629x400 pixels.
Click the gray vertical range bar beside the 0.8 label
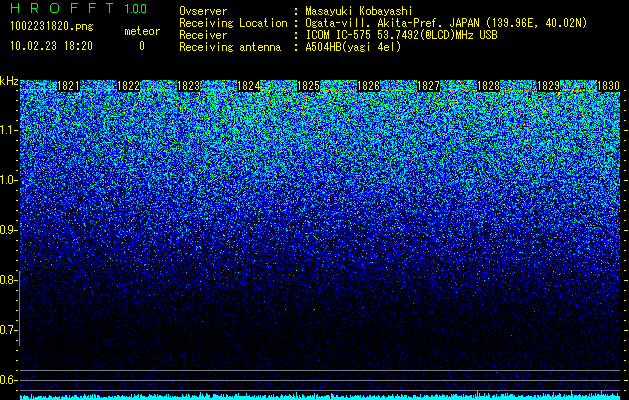point(20,308)
